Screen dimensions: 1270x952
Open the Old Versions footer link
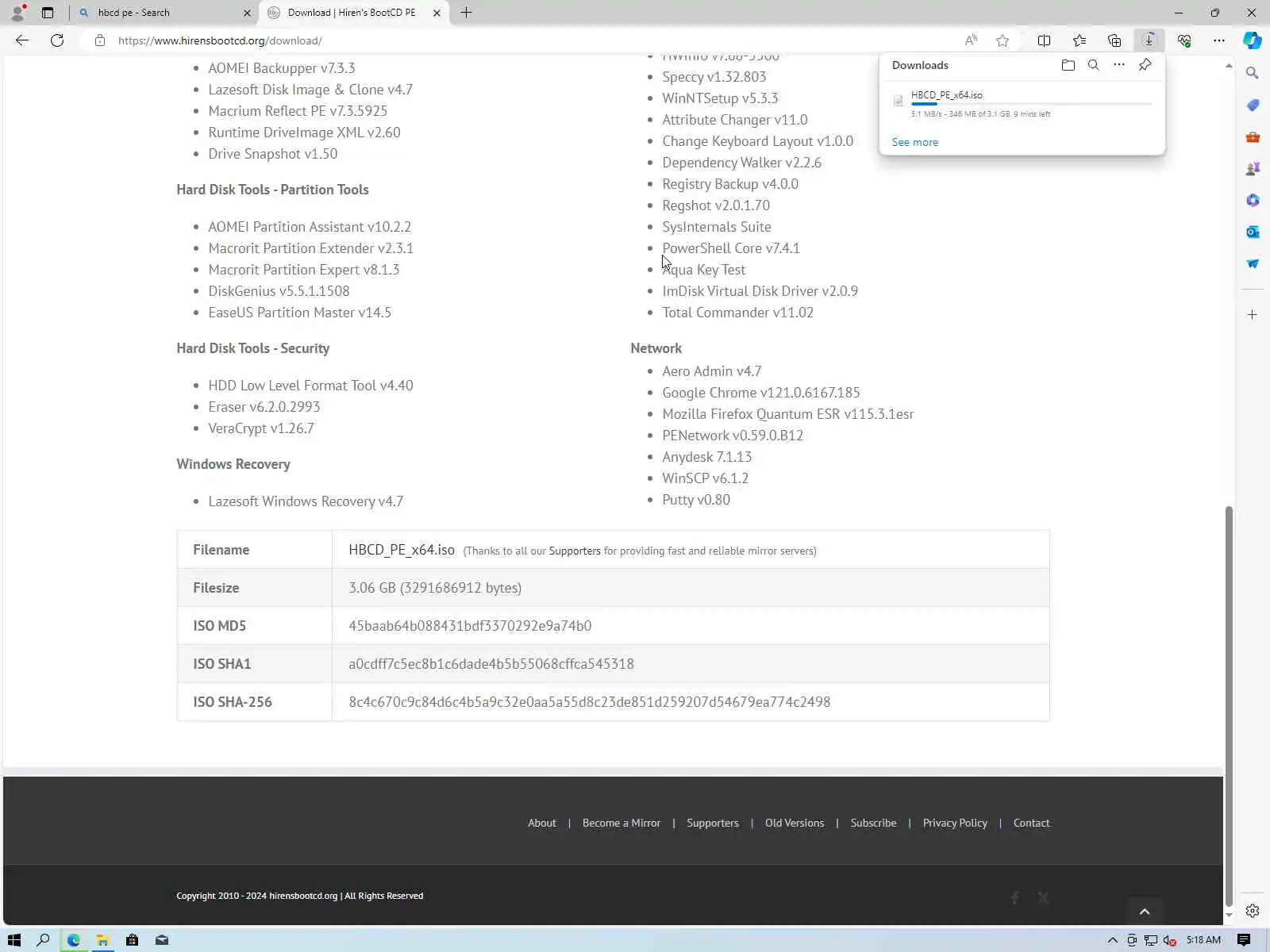point(795,823)
